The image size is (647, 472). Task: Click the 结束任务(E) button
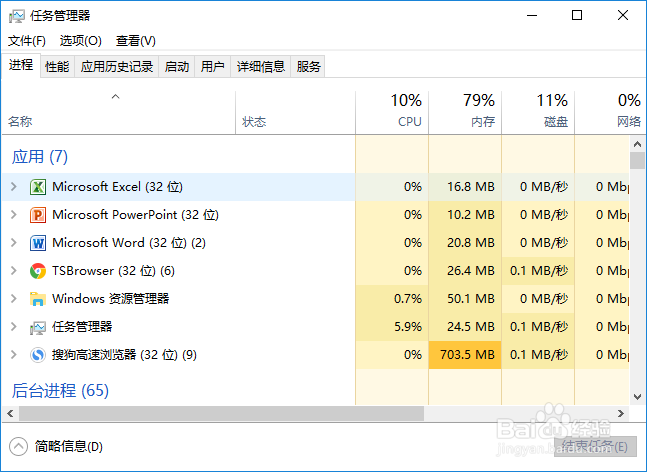pos(595,446)
